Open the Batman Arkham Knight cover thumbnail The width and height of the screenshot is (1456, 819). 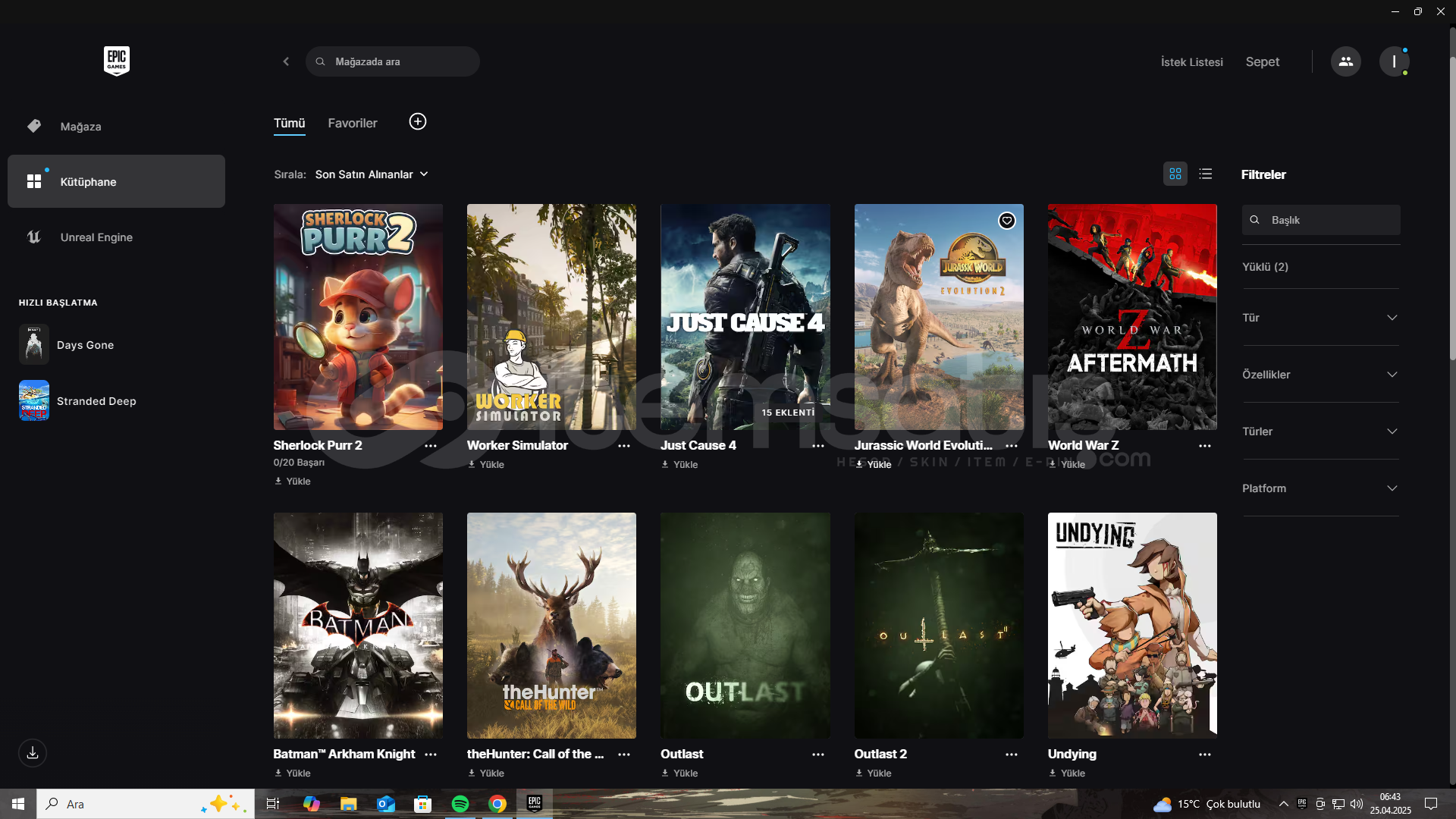tap(358, 626)
